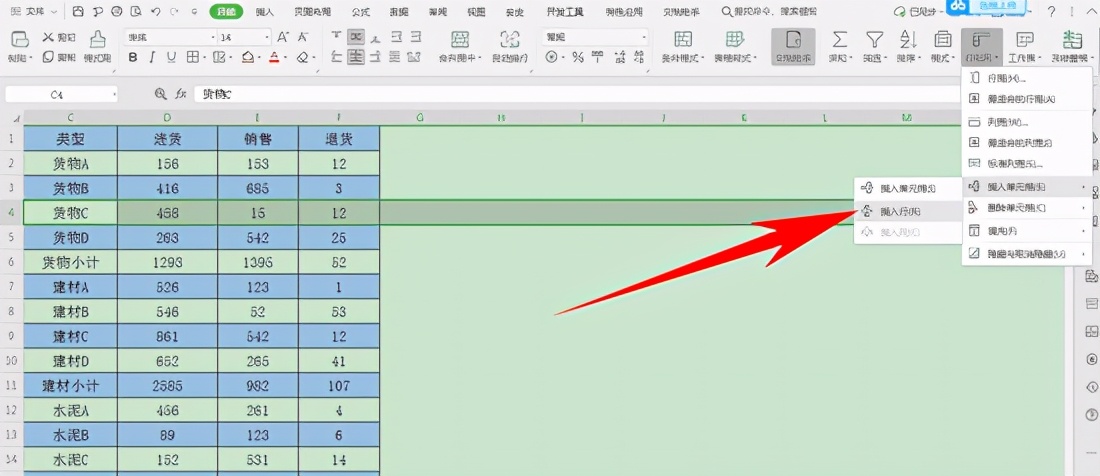Choose Column Width in the dropdown menu
This screenshot has width=1100, height=476.
pyautogui.click(x=1028, y=122)
